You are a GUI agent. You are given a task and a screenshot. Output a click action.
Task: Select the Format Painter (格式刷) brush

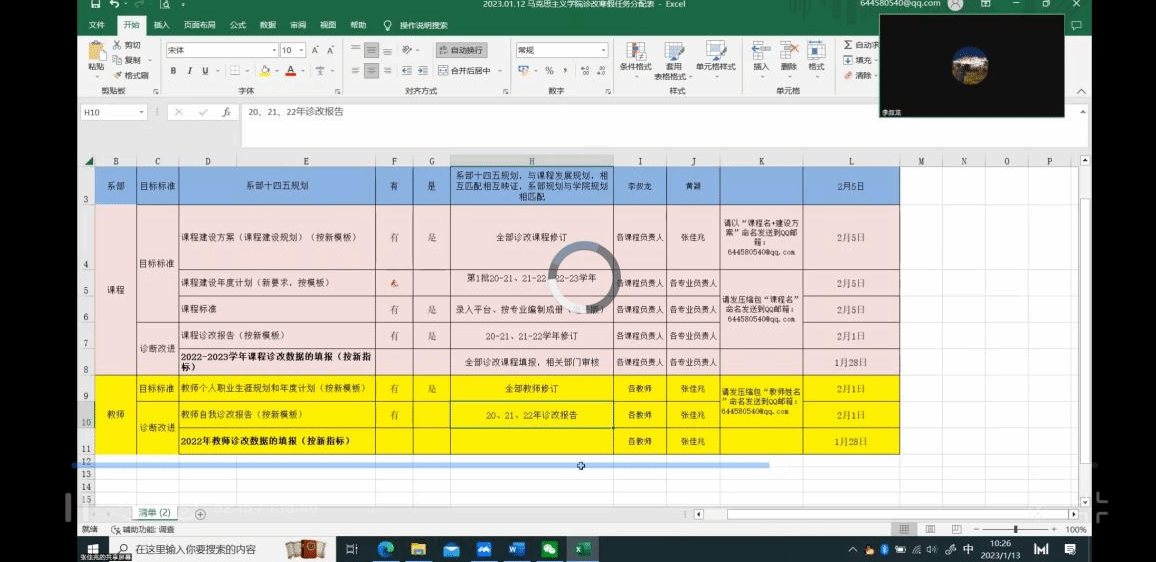coord(117,75)
